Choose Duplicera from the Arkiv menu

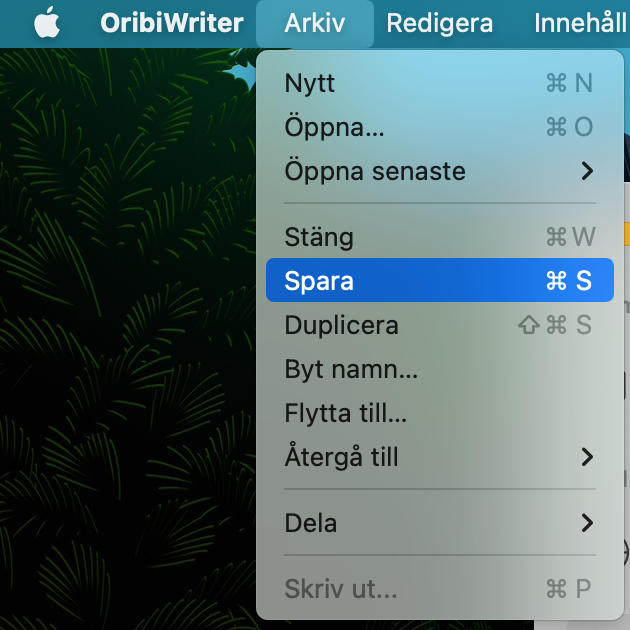(440, 325)
